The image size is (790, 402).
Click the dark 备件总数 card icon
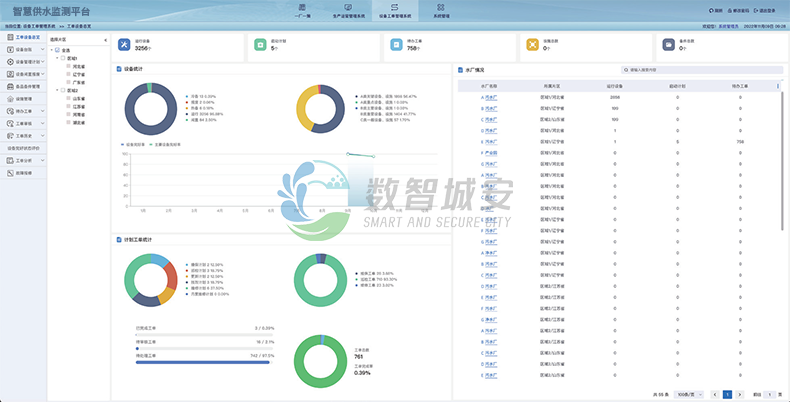[669, 45]
